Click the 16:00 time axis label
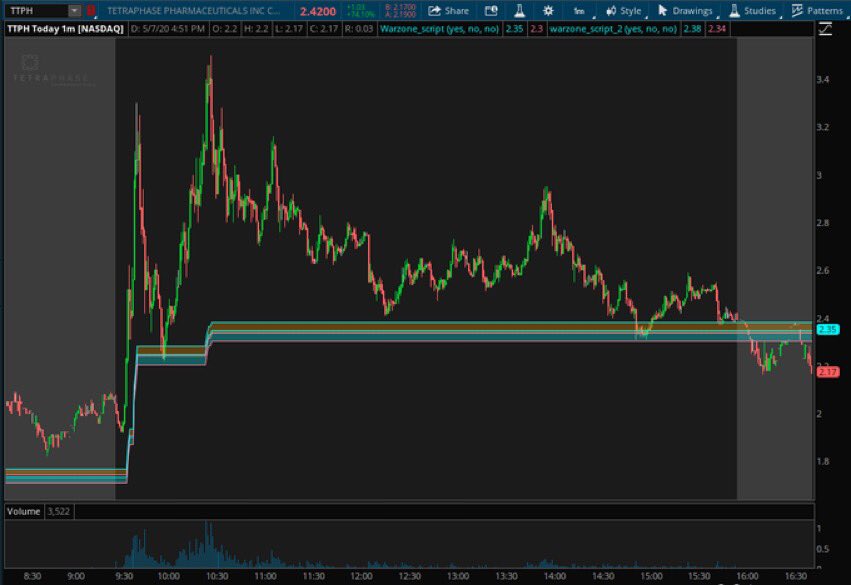This screenshot has width=851, height=585. pyautogui.click(x=747, y=576)
